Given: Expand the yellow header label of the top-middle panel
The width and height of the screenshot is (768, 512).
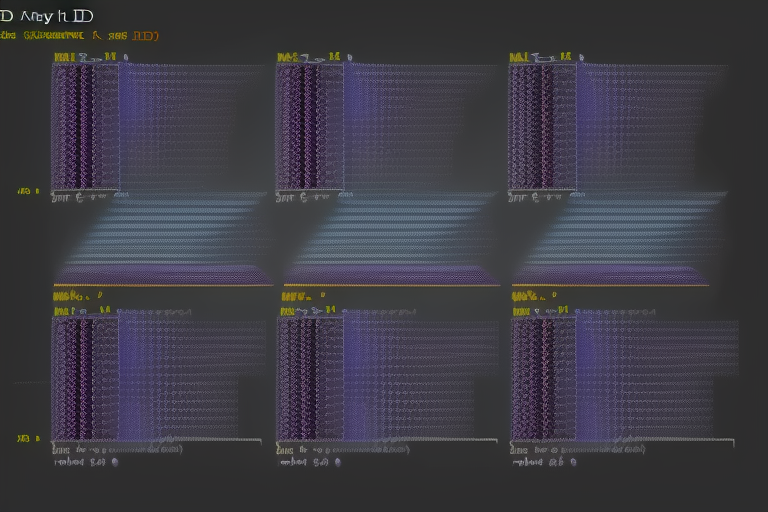Looking at the screenshot, I should (x=289, y=58).
